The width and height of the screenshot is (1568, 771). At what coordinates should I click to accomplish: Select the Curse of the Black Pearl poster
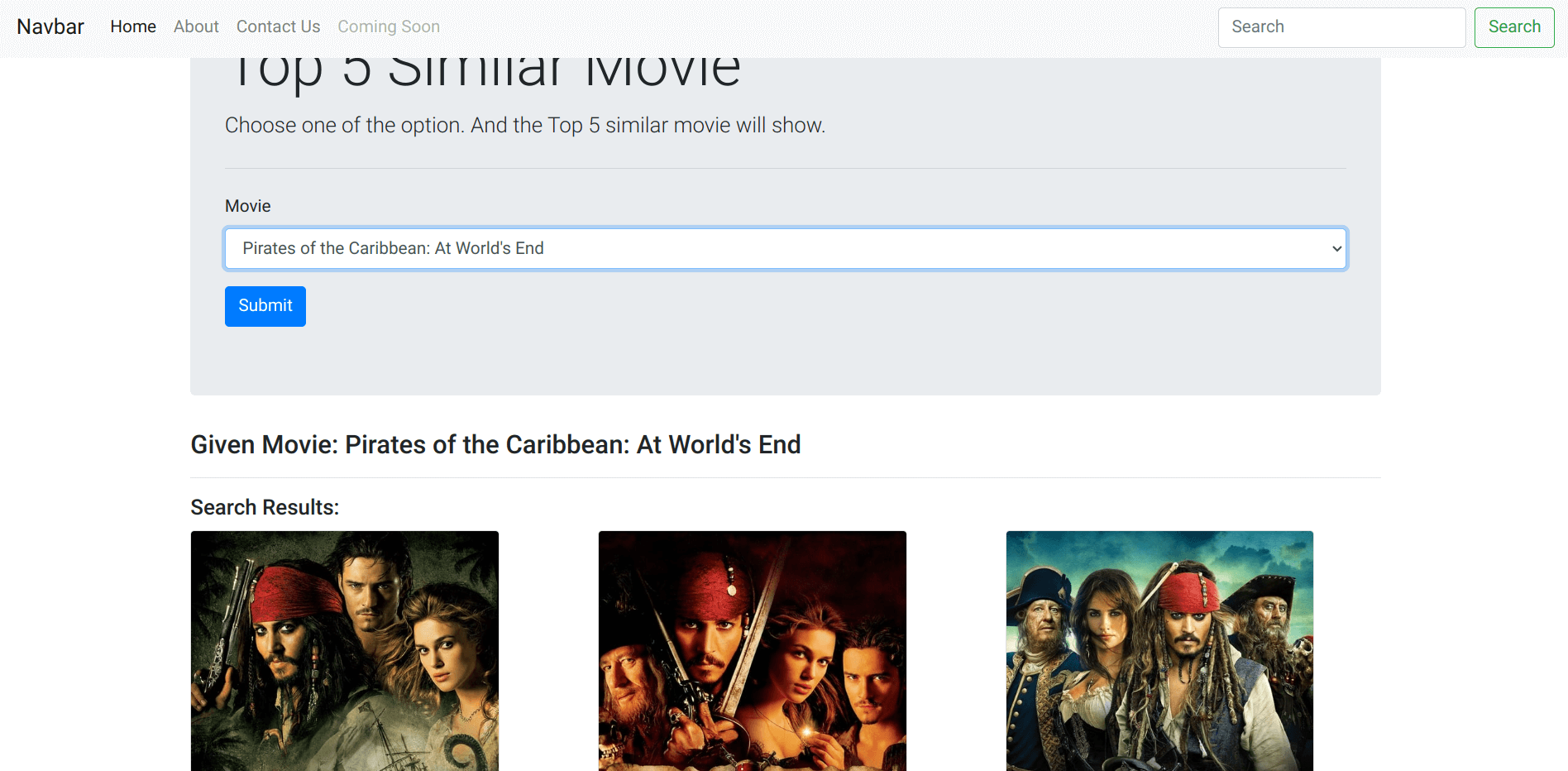tap(753, 651)
